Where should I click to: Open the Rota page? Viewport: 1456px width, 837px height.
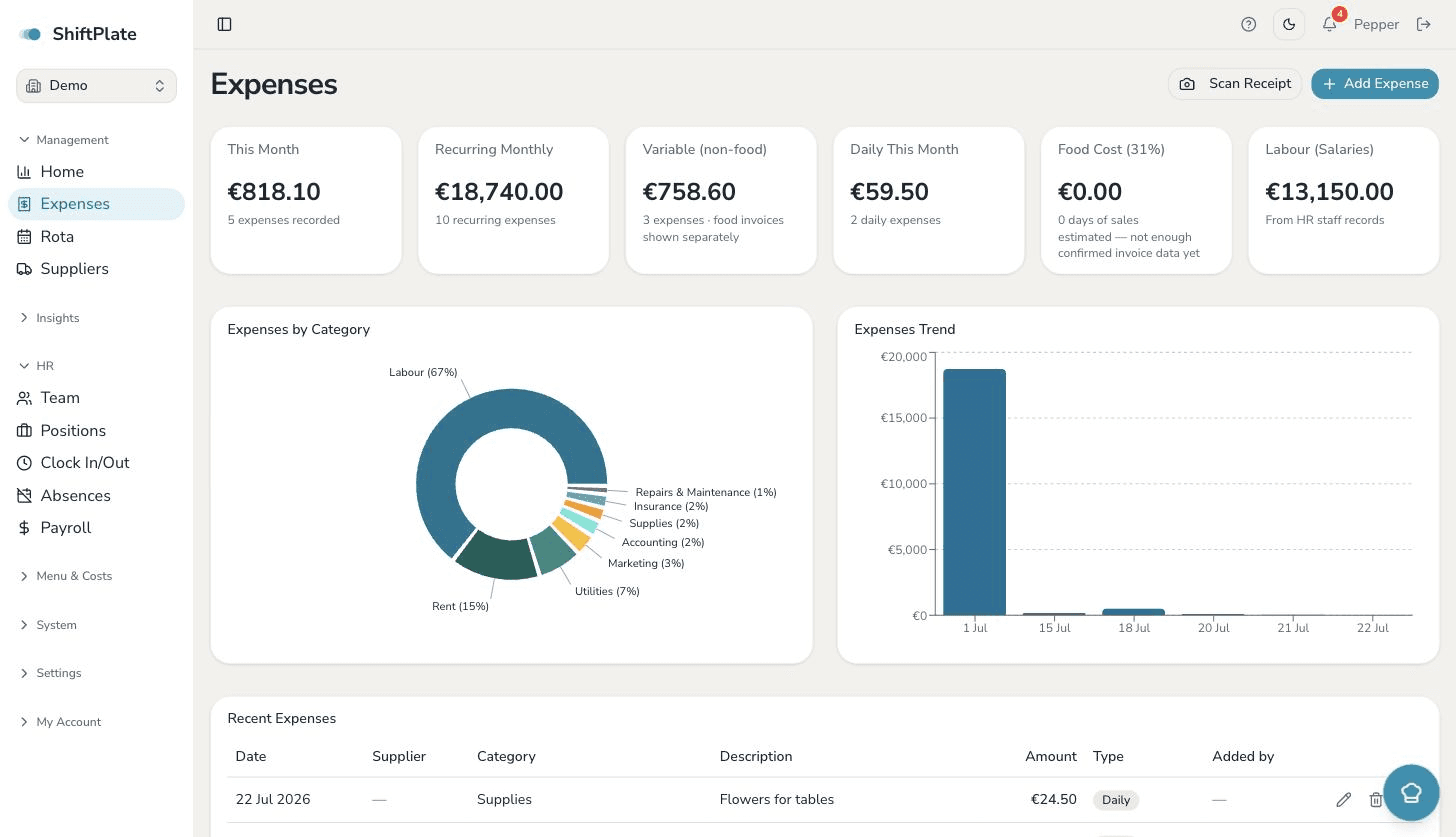tap(96, 237)
